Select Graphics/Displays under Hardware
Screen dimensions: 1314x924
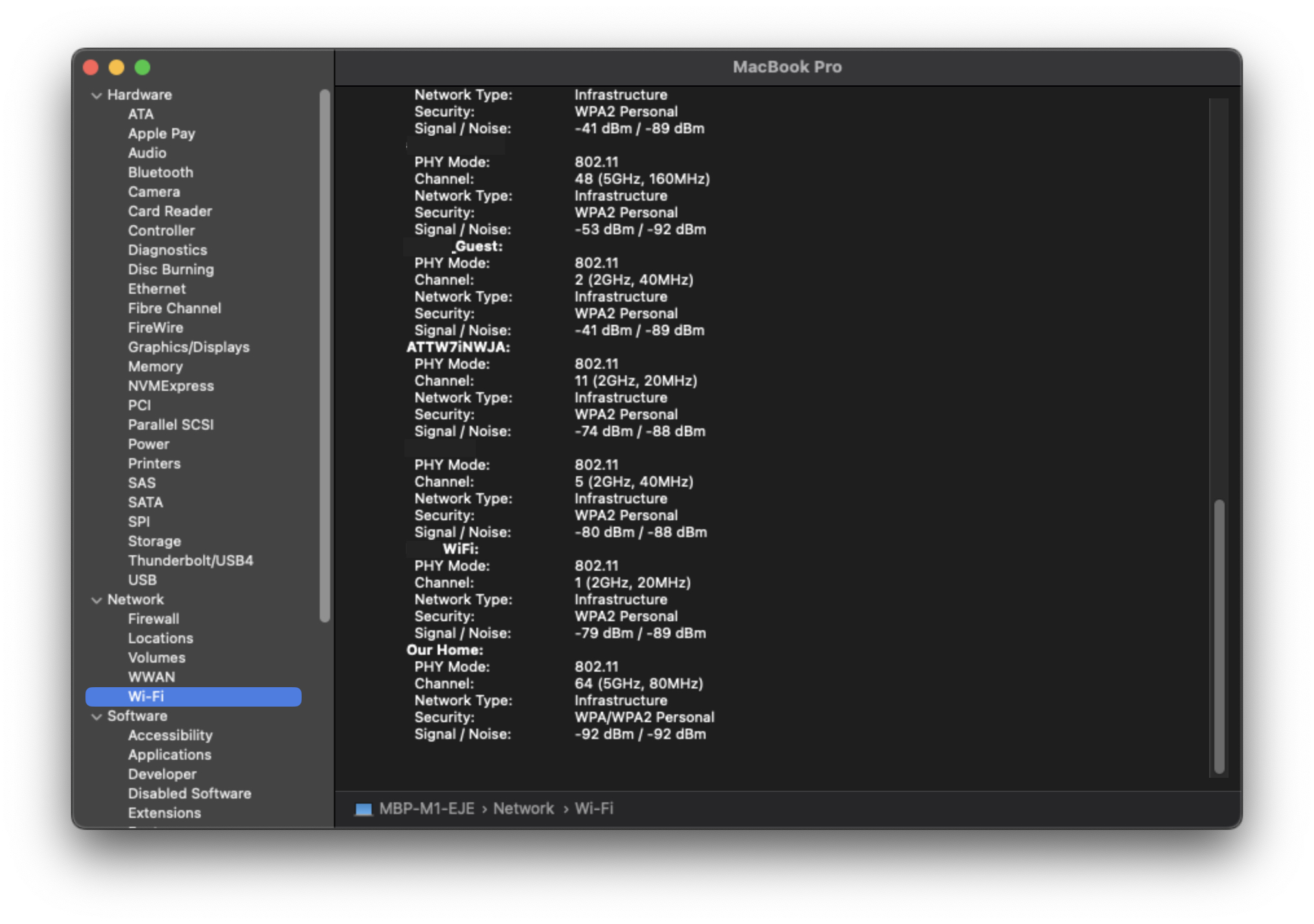tap(188, 347)
